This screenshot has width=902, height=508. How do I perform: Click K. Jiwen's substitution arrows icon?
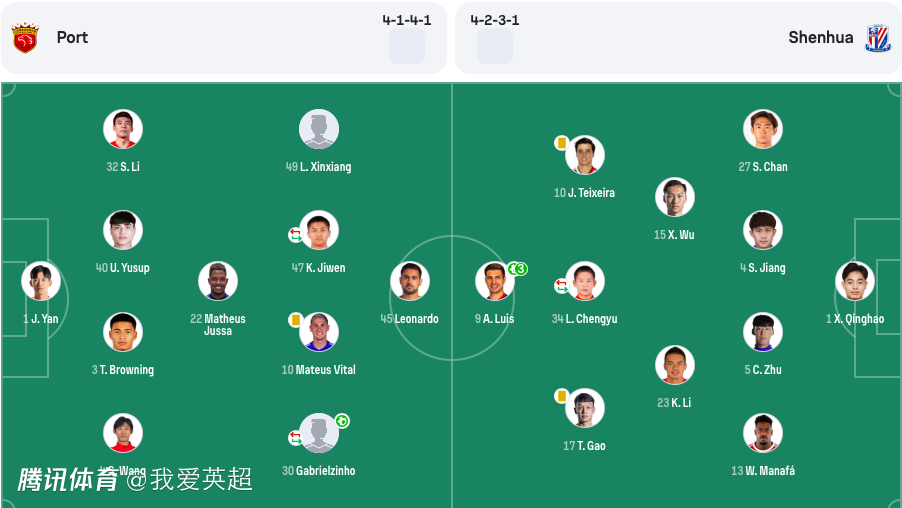tap(296, 235)
